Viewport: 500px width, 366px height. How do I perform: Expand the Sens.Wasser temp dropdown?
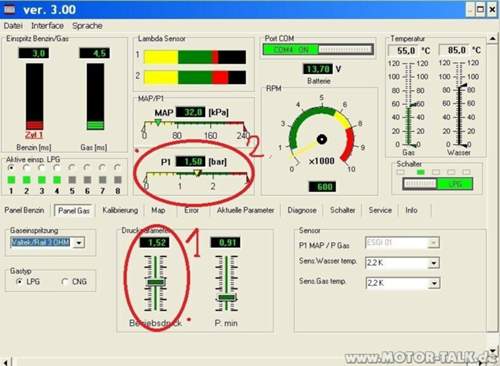(x=434, y=263)
